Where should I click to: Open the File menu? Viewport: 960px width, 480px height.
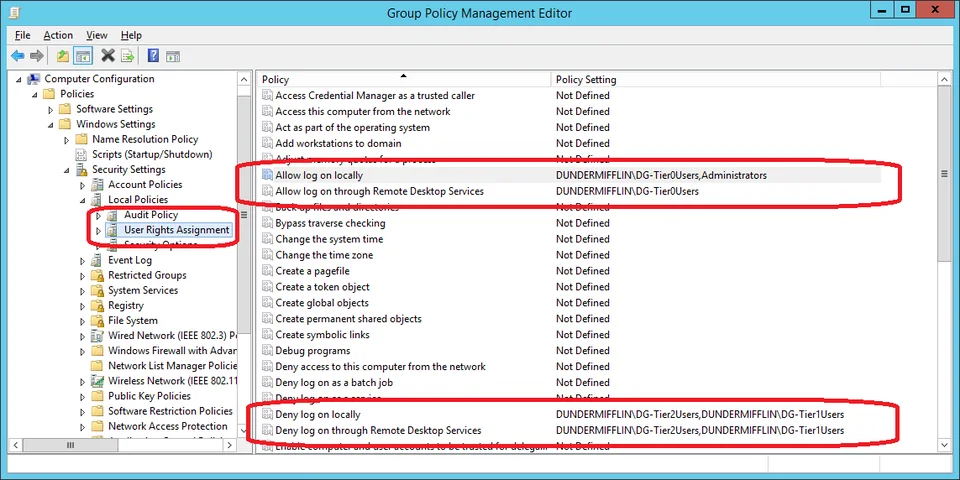(23, 36)
